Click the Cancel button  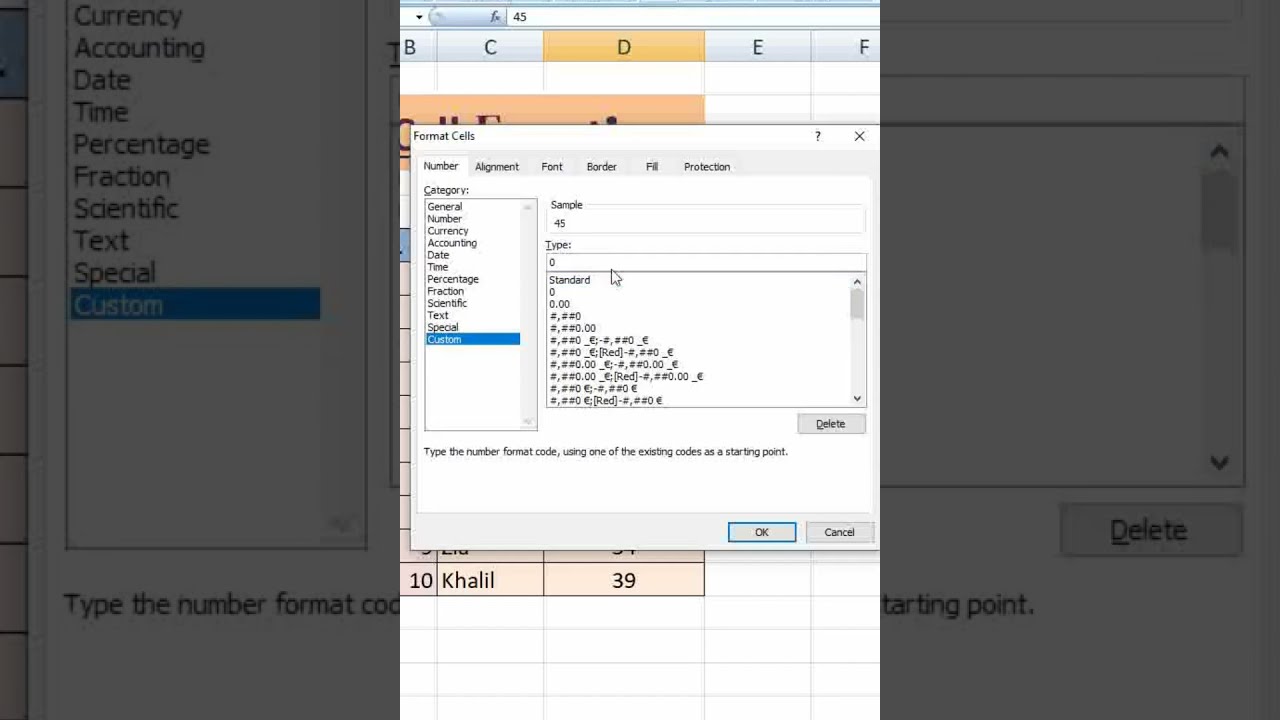(839, 532)
